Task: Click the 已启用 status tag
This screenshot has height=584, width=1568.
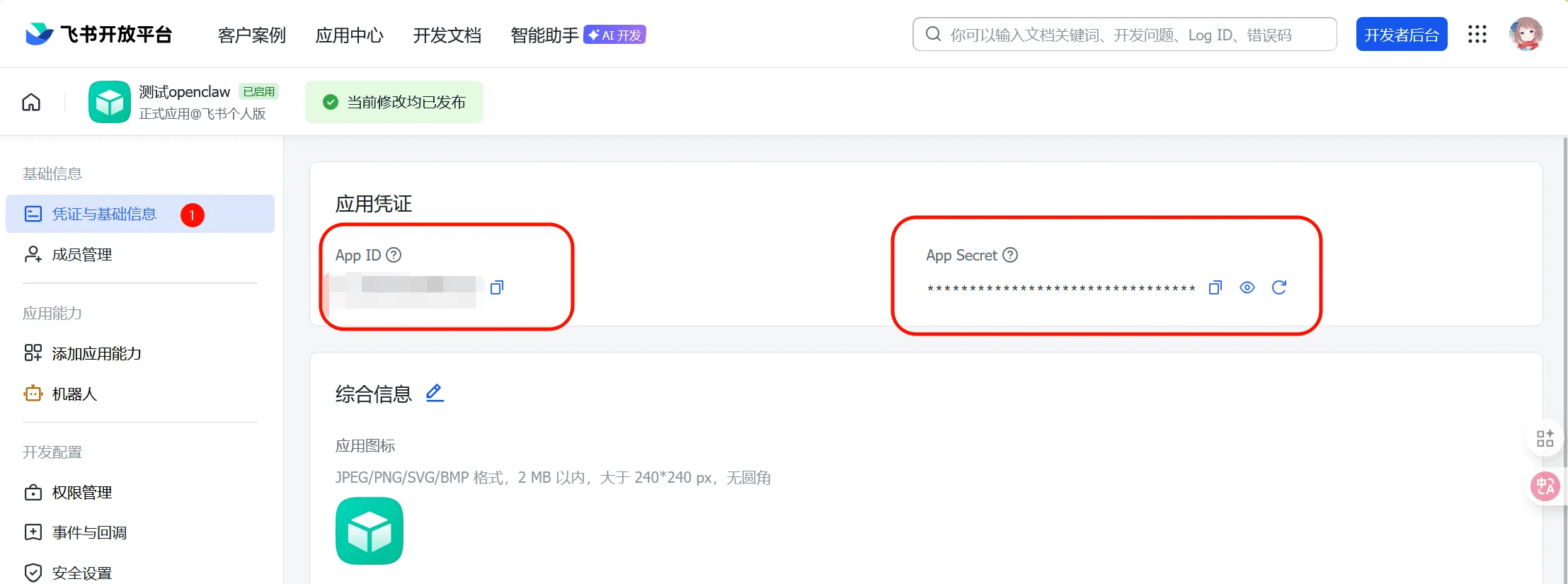Action: tap(259, 91)
